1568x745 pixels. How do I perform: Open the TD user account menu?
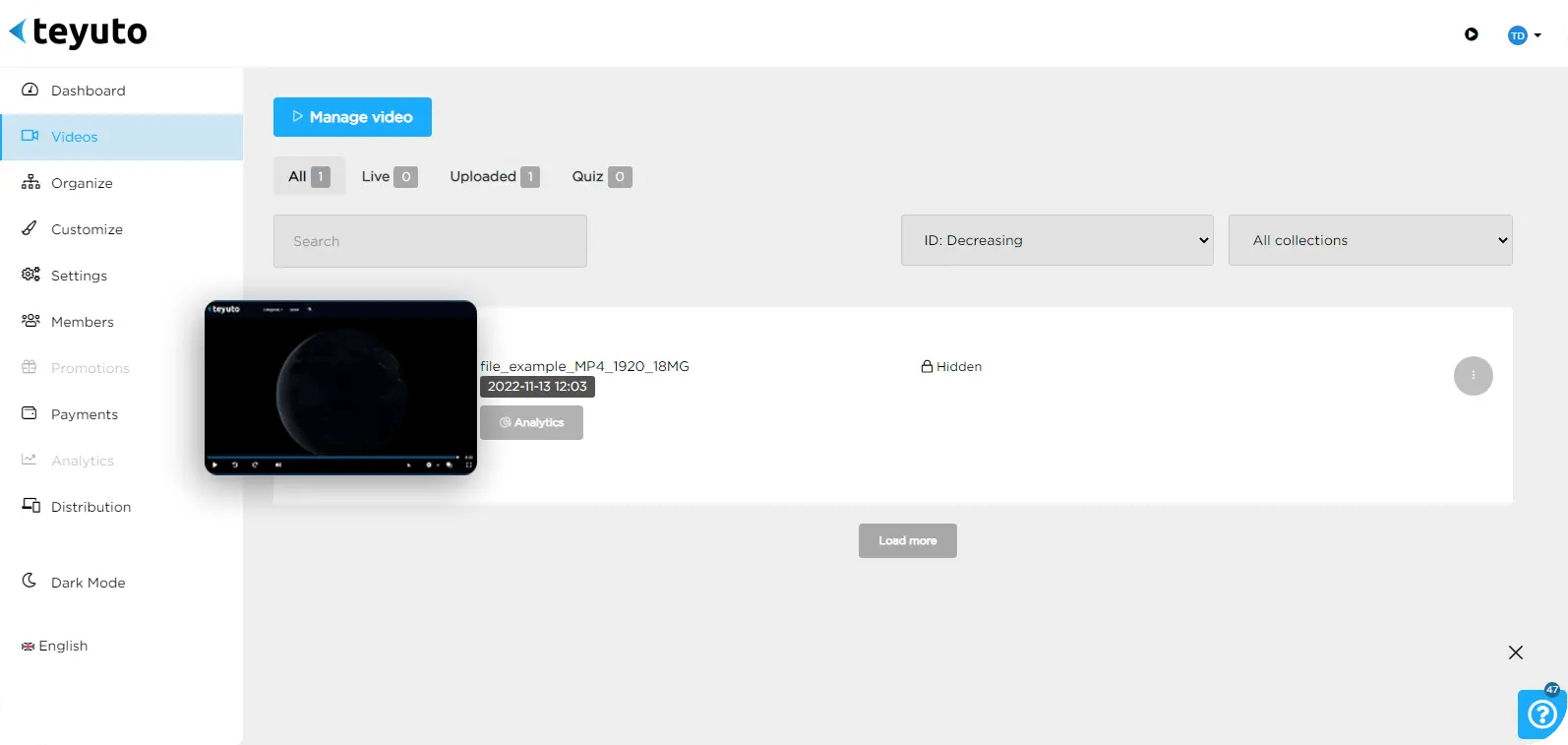pyautogui.click(x=1524, y=35)
